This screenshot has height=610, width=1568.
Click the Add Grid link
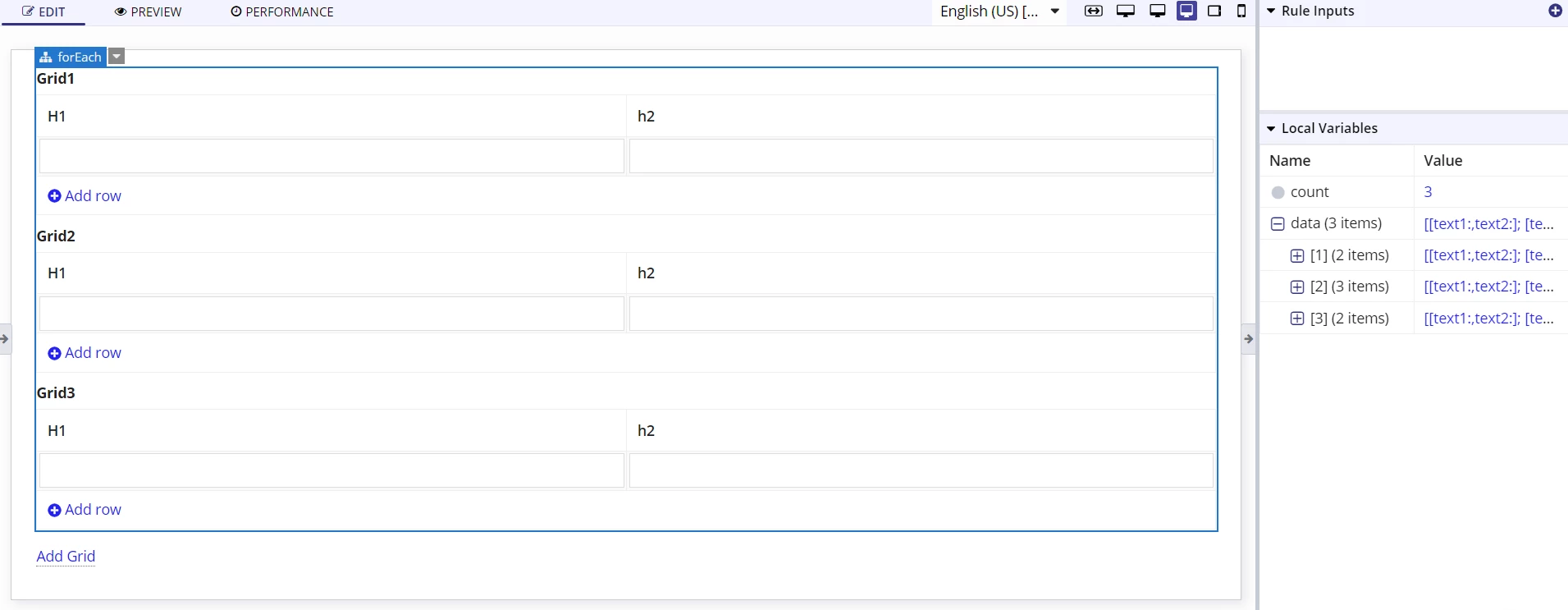pos(66,557)
